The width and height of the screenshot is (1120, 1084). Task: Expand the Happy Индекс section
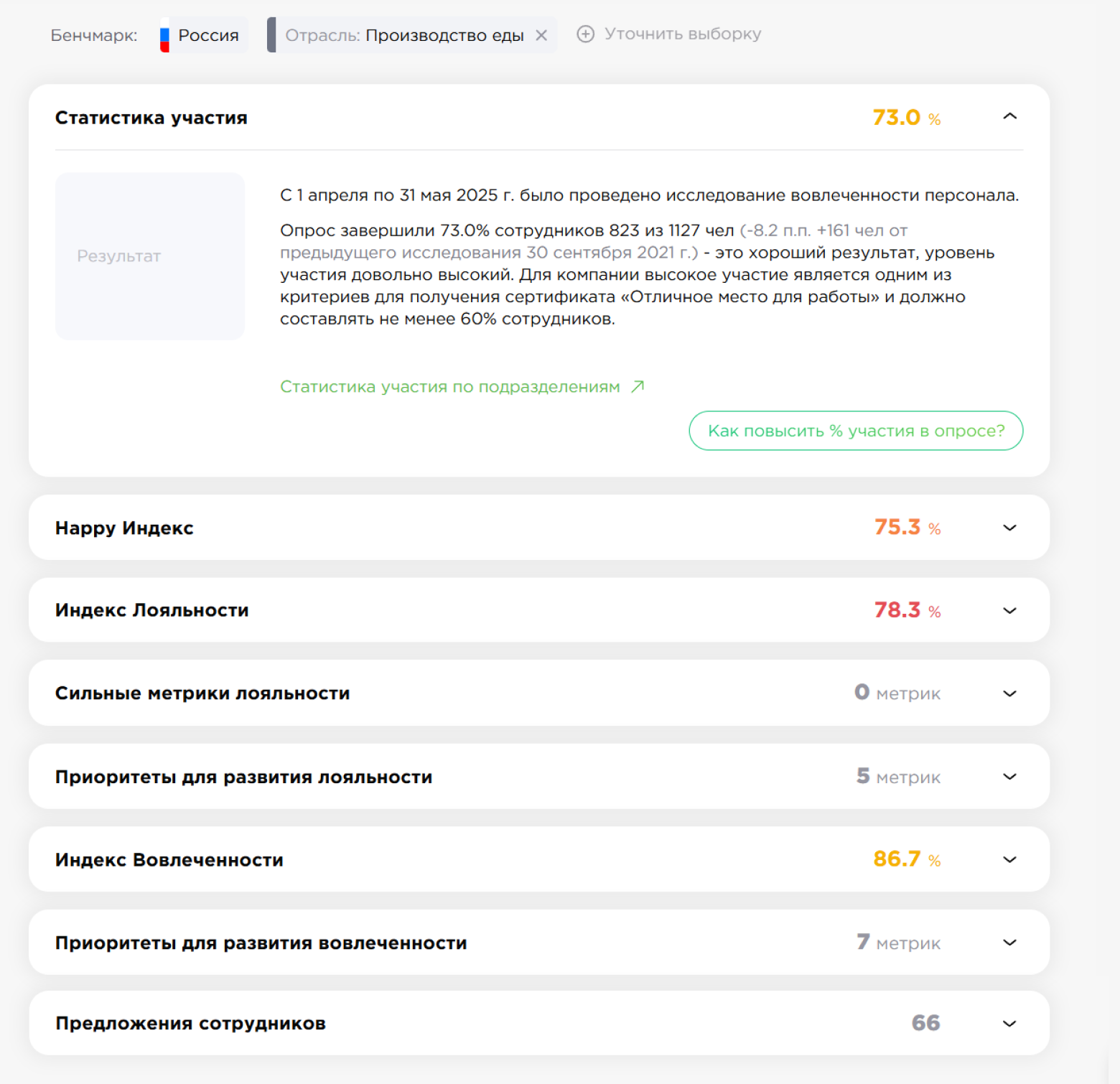[1009, 528]
